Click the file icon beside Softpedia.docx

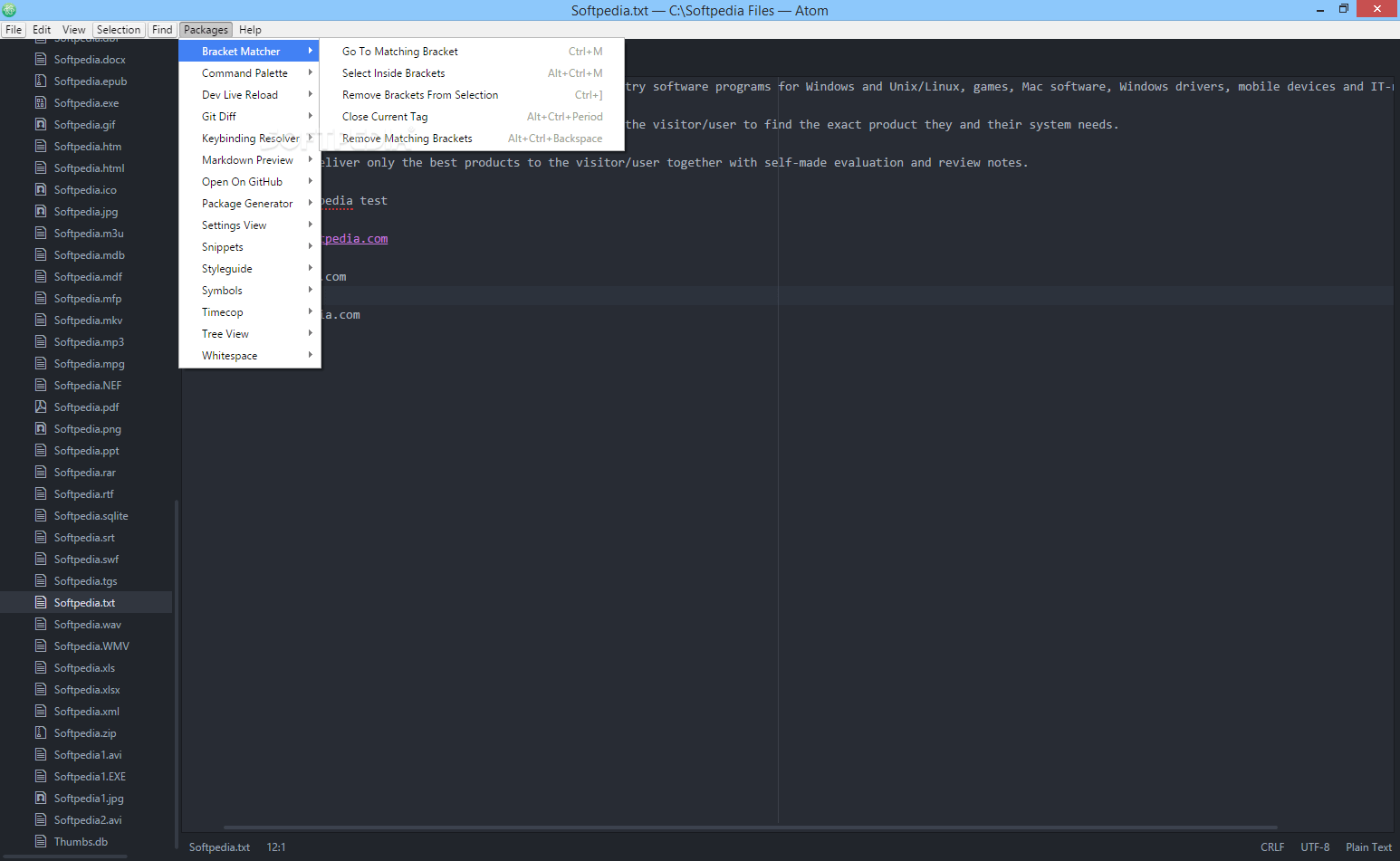[x=41, y=59]
